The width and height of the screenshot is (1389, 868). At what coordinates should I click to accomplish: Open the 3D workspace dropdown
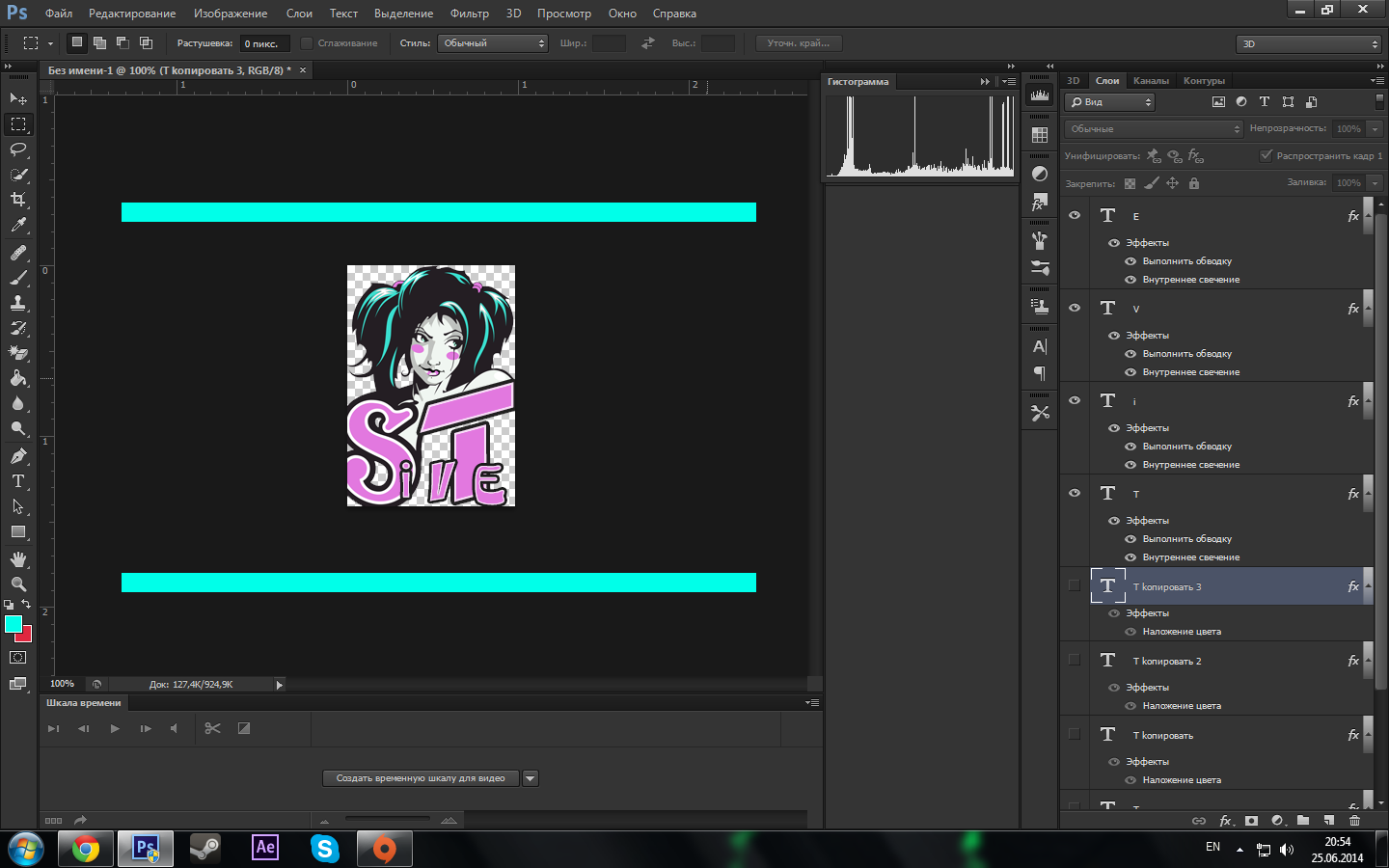[x=1309, y=43]
